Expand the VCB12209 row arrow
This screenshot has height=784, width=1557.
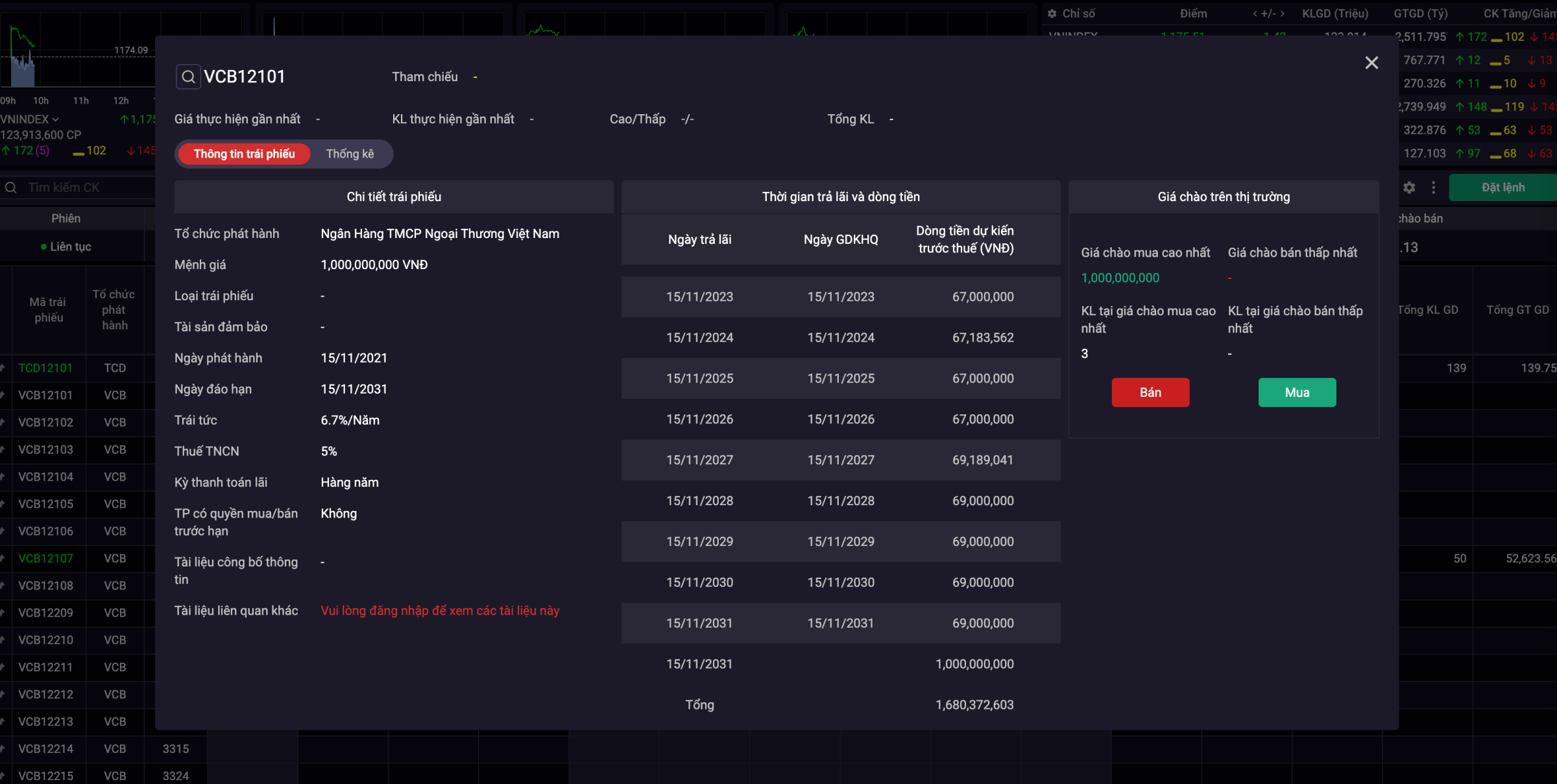3,613
